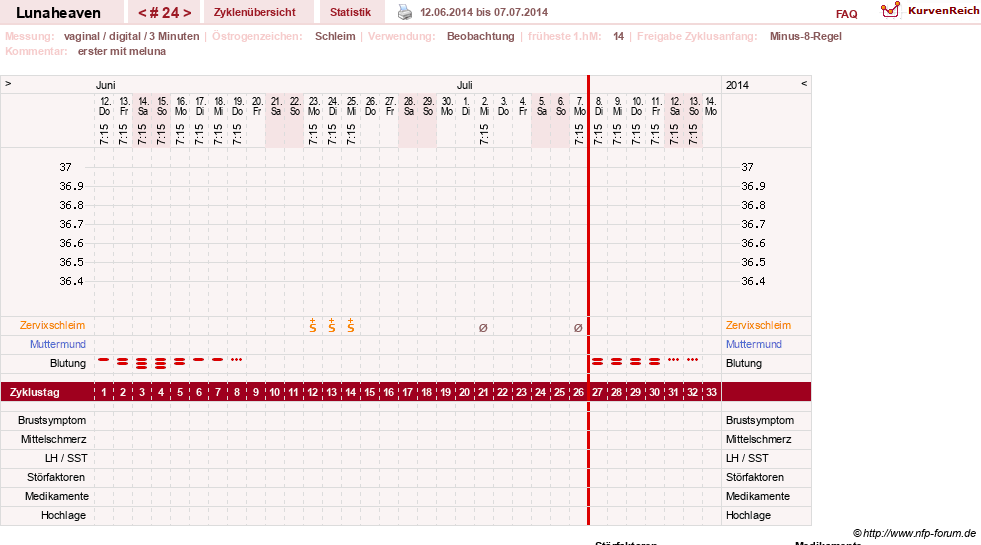Go to previous cycle arrow beside #24
The image size is (981, 545).
(x=142, y=13)
